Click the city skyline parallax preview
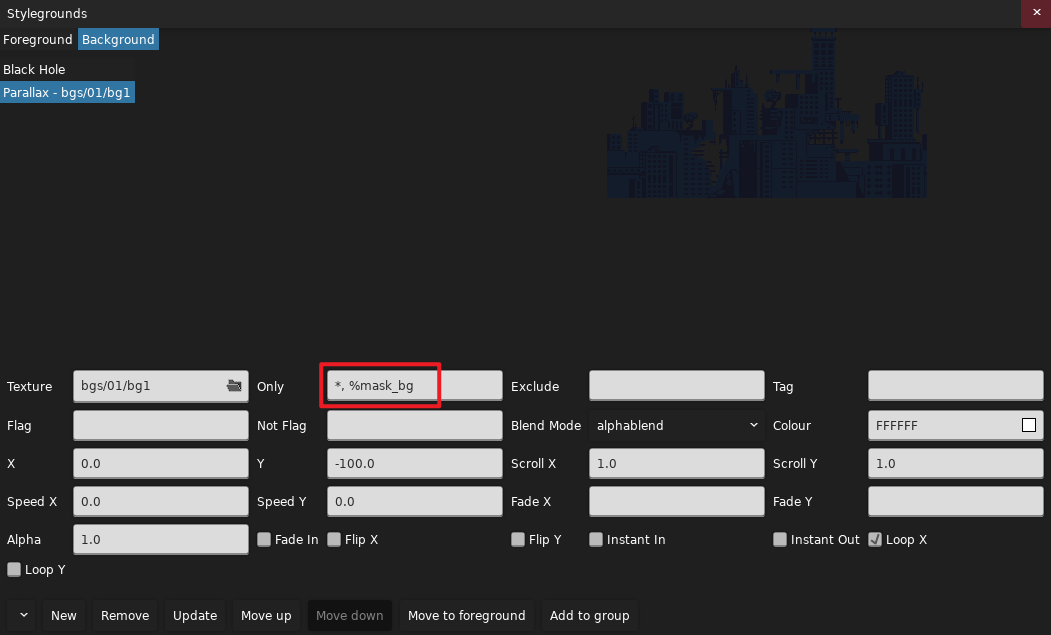This screenshot has width=1051, height=635. [767, 114]
